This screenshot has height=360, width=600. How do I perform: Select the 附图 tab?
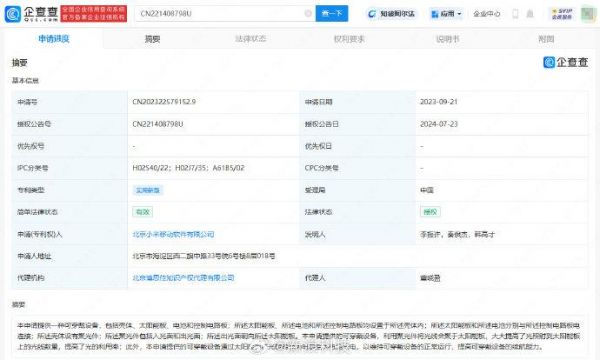546,39
